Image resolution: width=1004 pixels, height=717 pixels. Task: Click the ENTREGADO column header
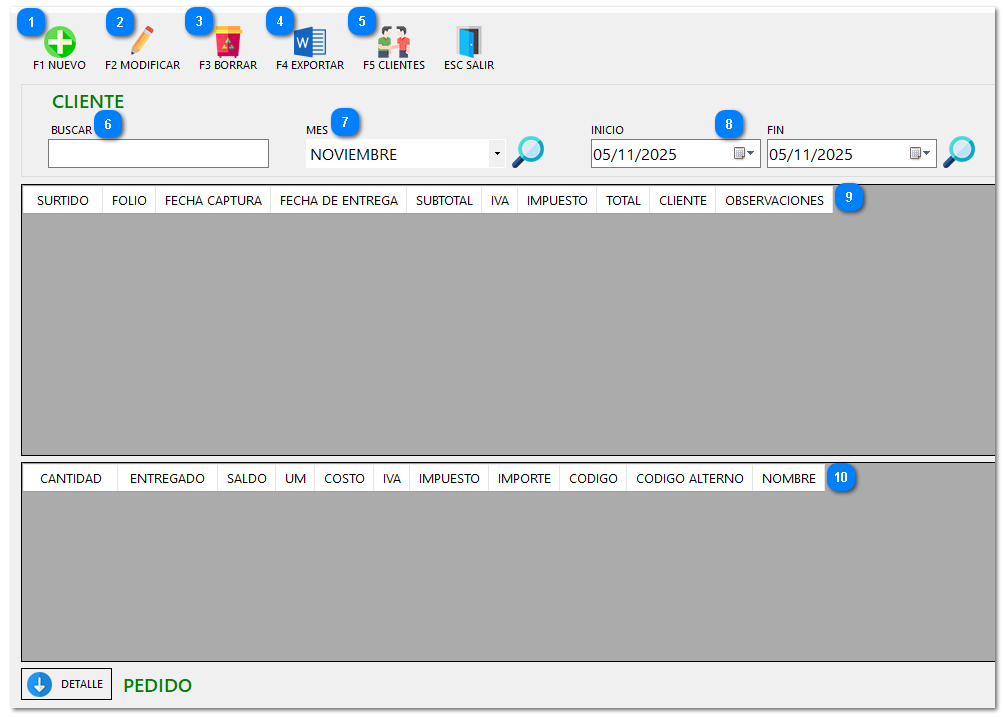pyautogui.click(x=167, y=479)
